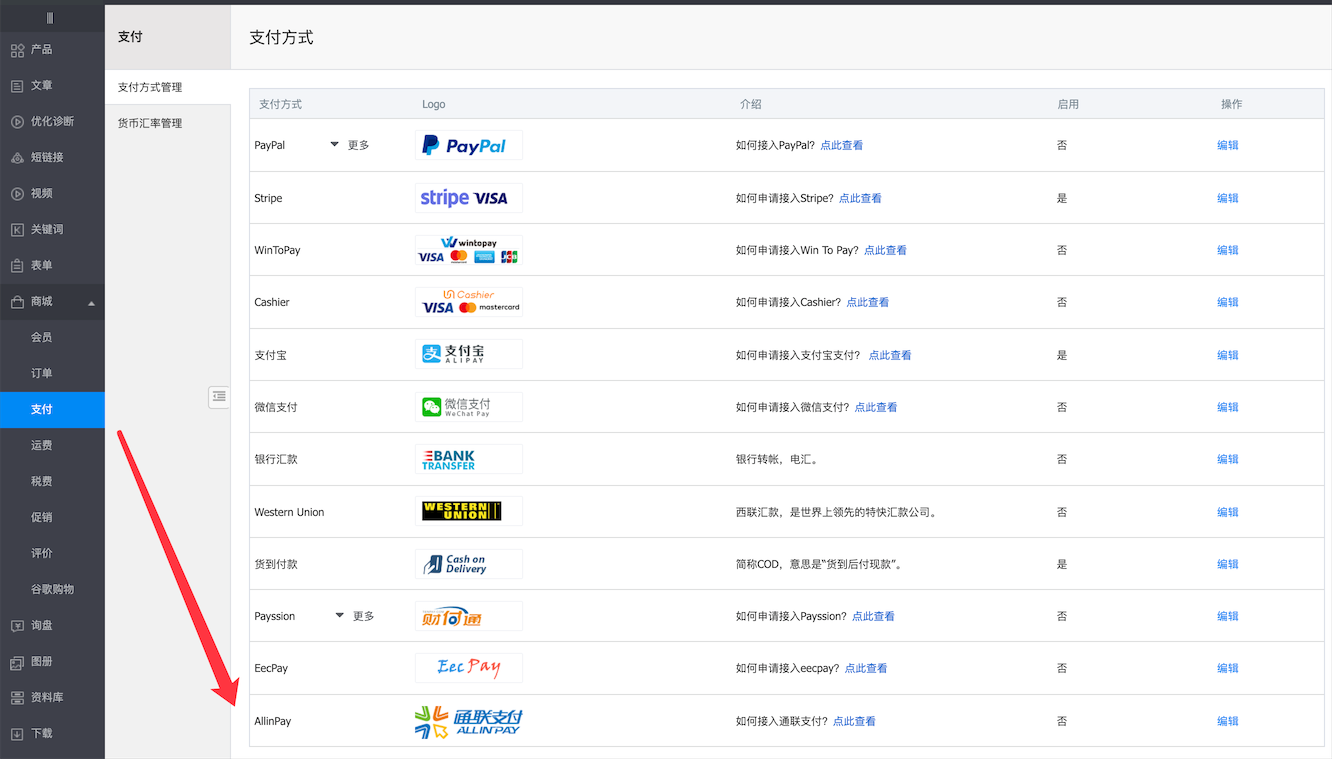
Task: Click 编辑 for the AllinPay row
Action: pyautogui.click(x=1227, y=721)
